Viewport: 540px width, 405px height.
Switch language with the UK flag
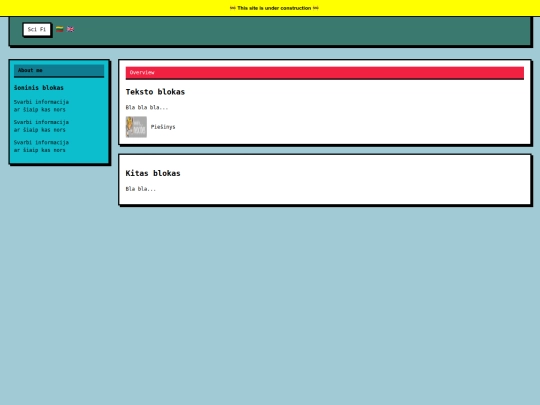(x=70, y=29)
